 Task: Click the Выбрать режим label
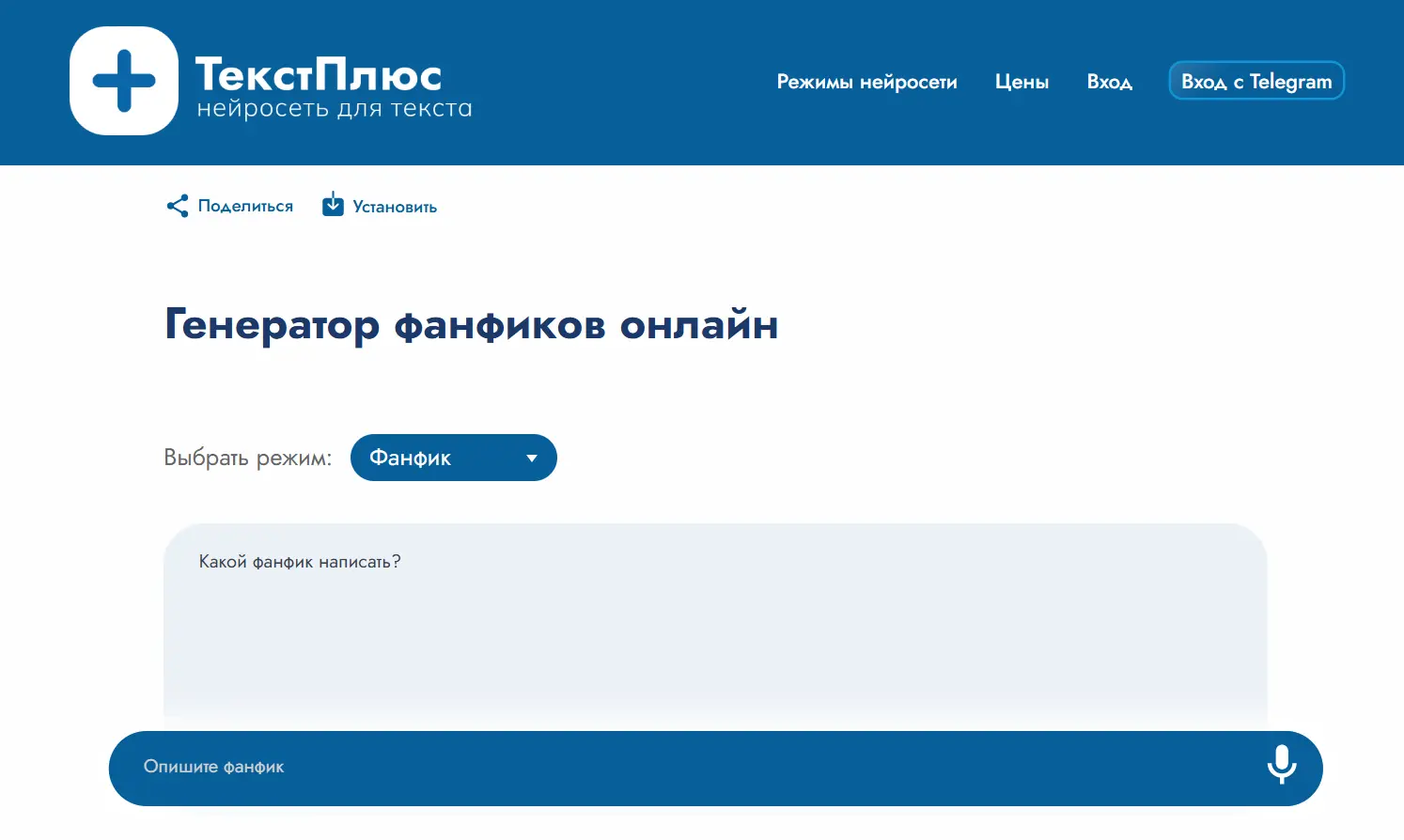[x=247, y=458]
